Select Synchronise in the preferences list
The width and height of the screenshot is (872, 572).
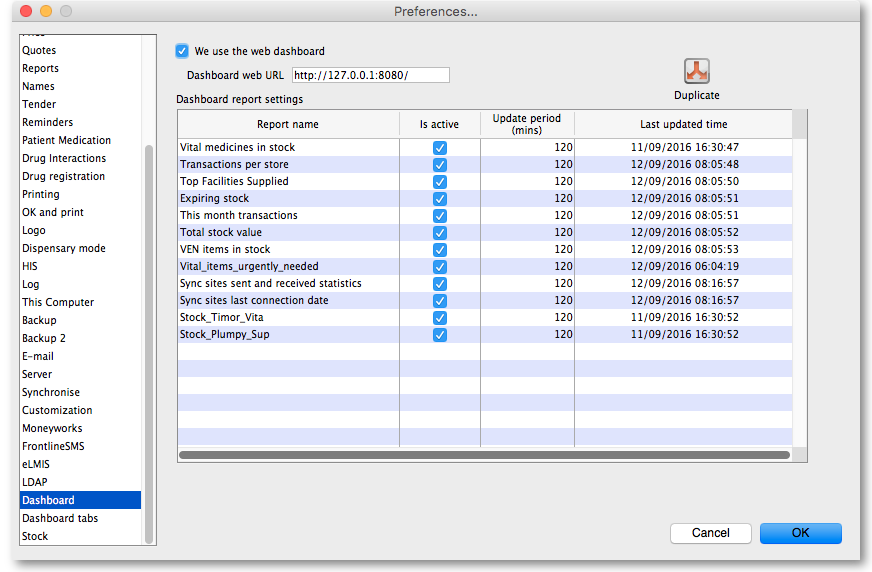pos(51,392)
